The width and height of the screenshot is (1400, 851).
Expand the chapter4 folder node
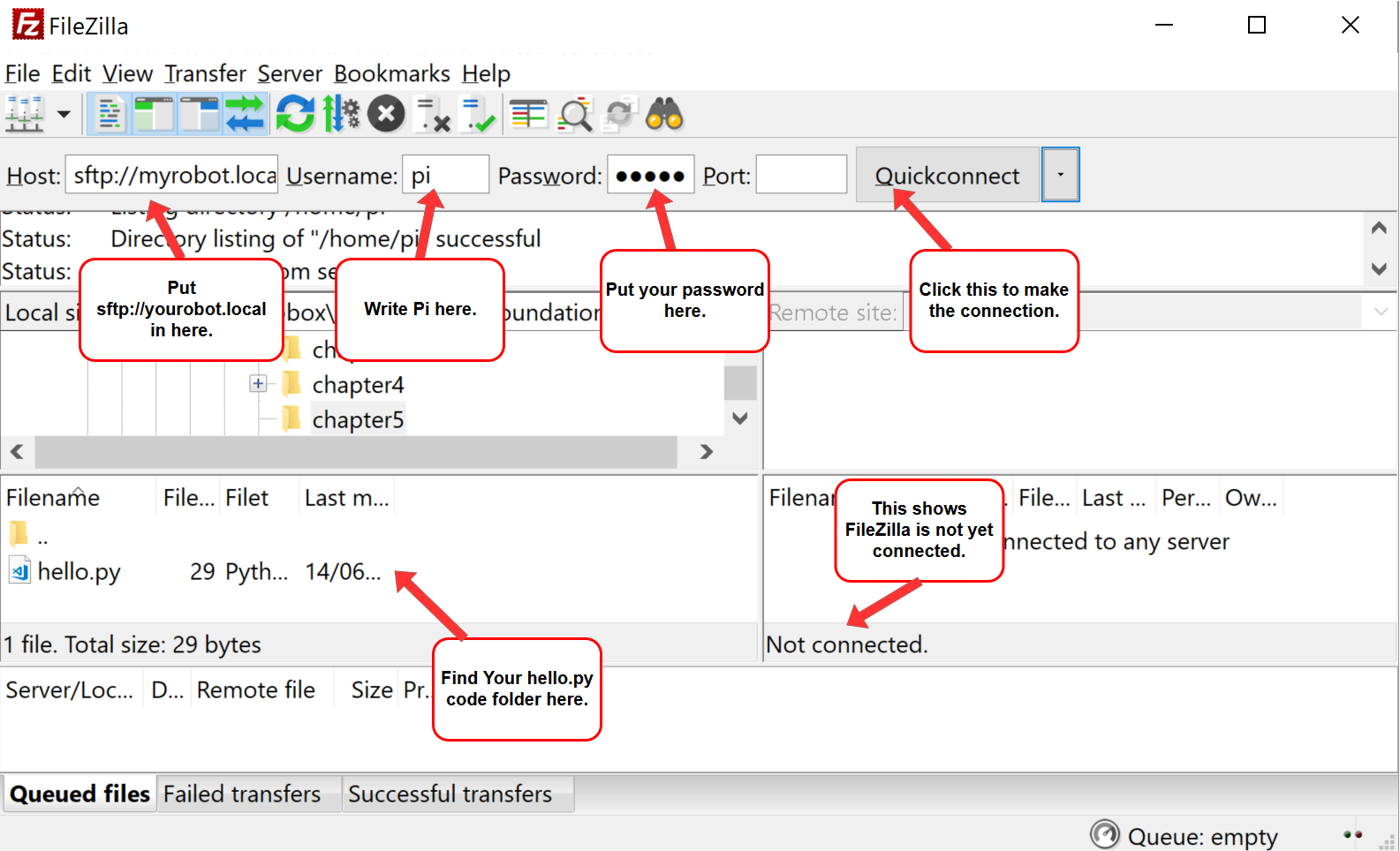coord(258,384)
